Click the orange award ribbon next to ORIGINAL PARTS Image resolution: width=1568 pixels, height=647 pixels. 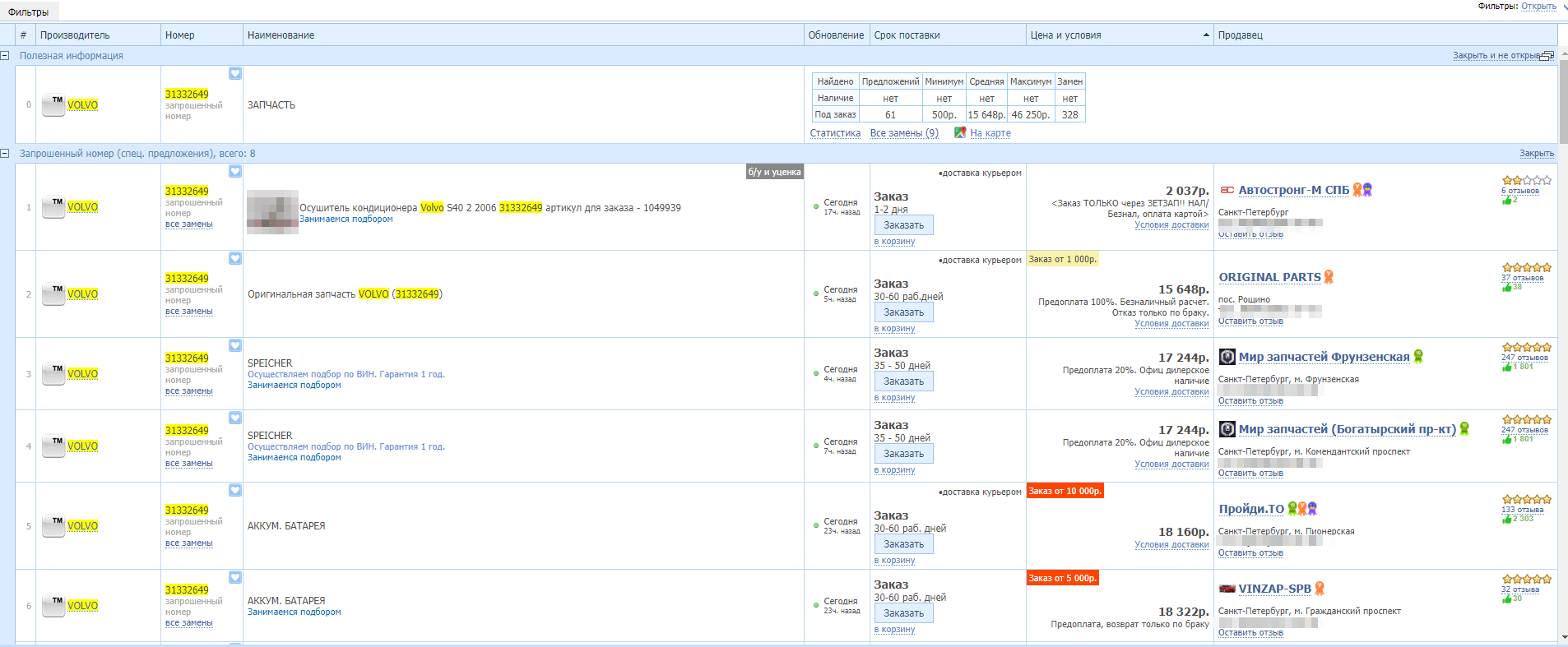click(1329, 277)
